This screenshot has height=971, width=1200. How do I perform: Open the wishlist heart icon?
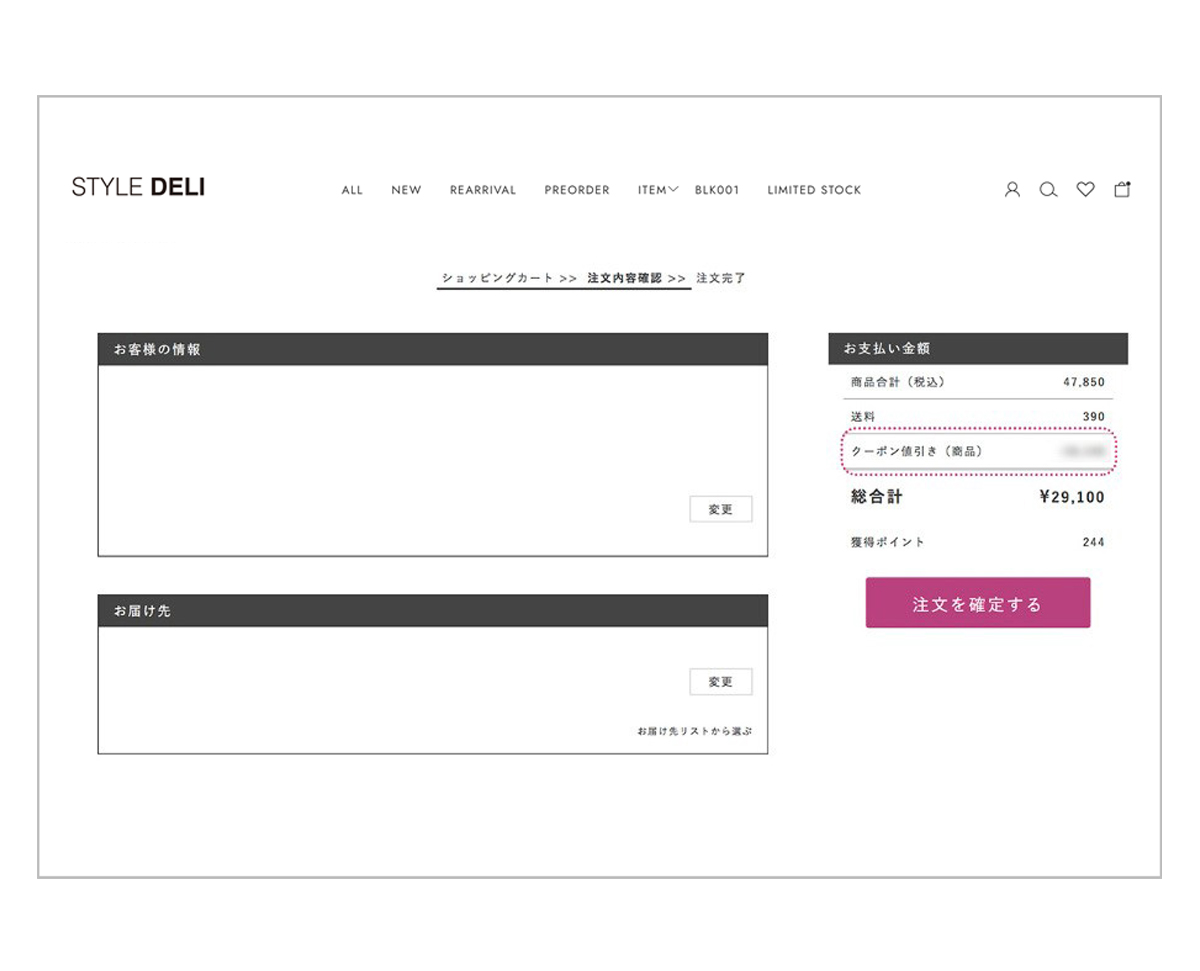click(1085, 189)
